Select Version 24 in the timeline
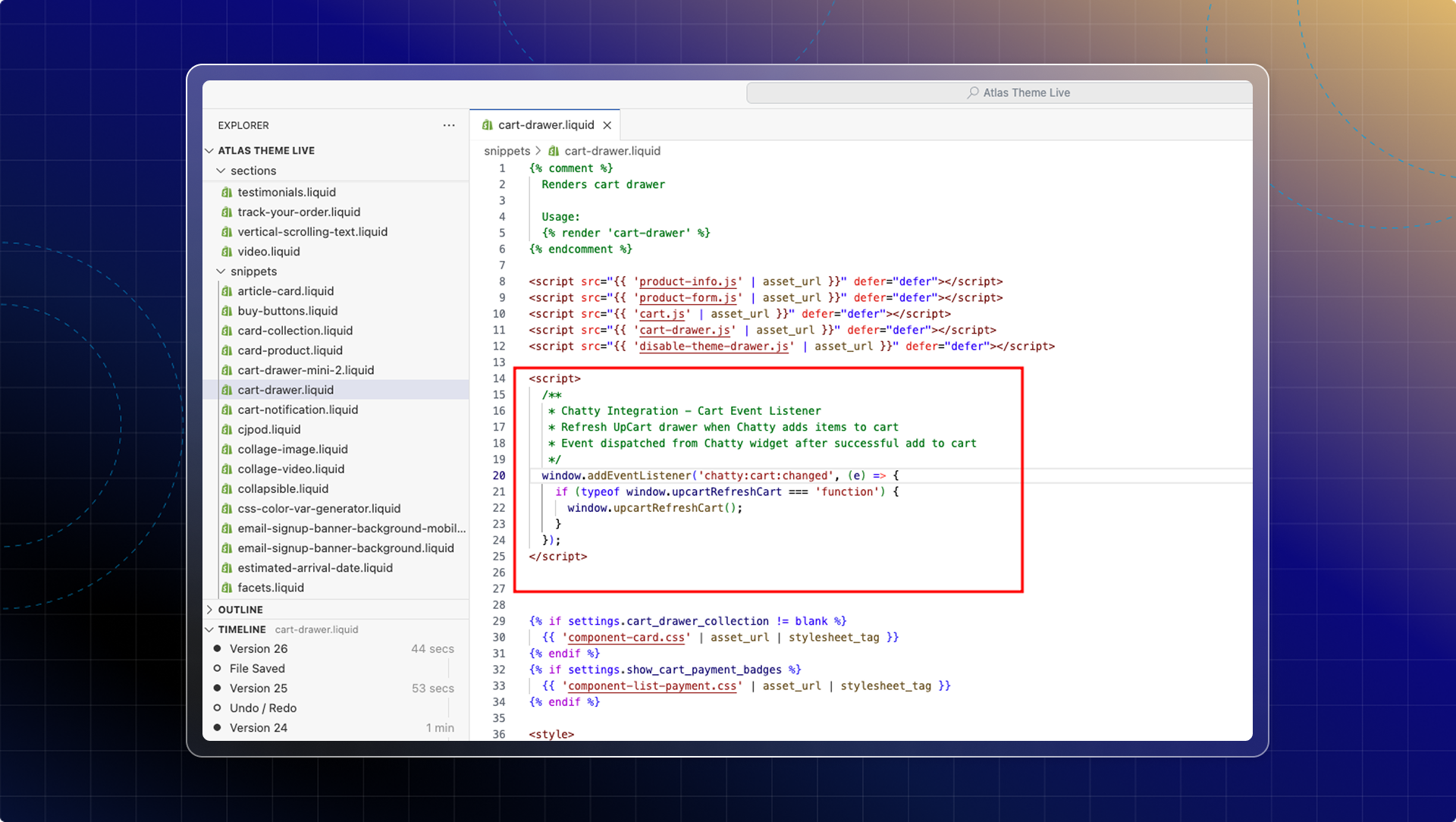The width and height of the screenshot is (1456, 822). [259, 727]
